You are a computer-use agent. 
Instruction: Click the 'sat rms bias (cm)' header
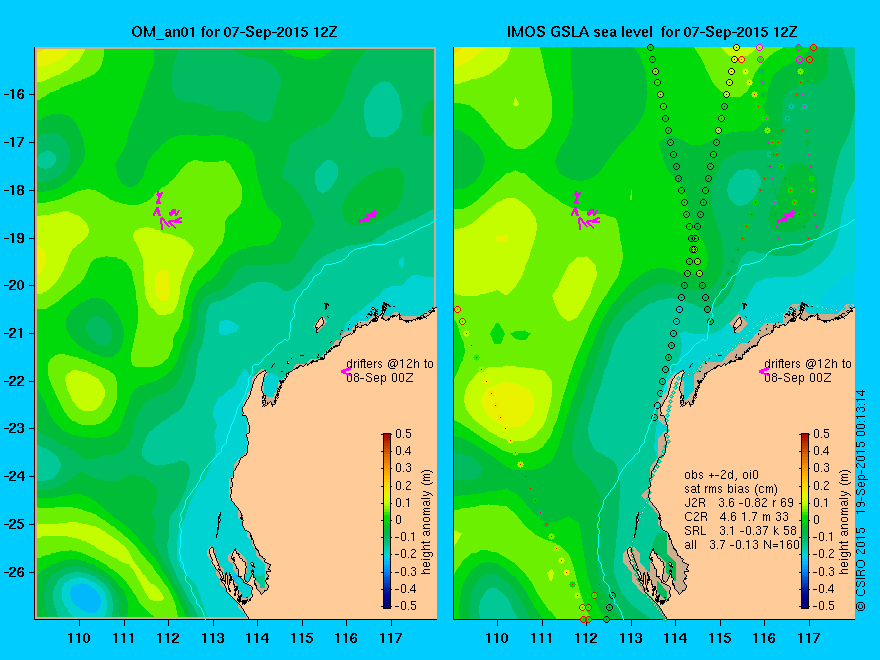point(731,489)
